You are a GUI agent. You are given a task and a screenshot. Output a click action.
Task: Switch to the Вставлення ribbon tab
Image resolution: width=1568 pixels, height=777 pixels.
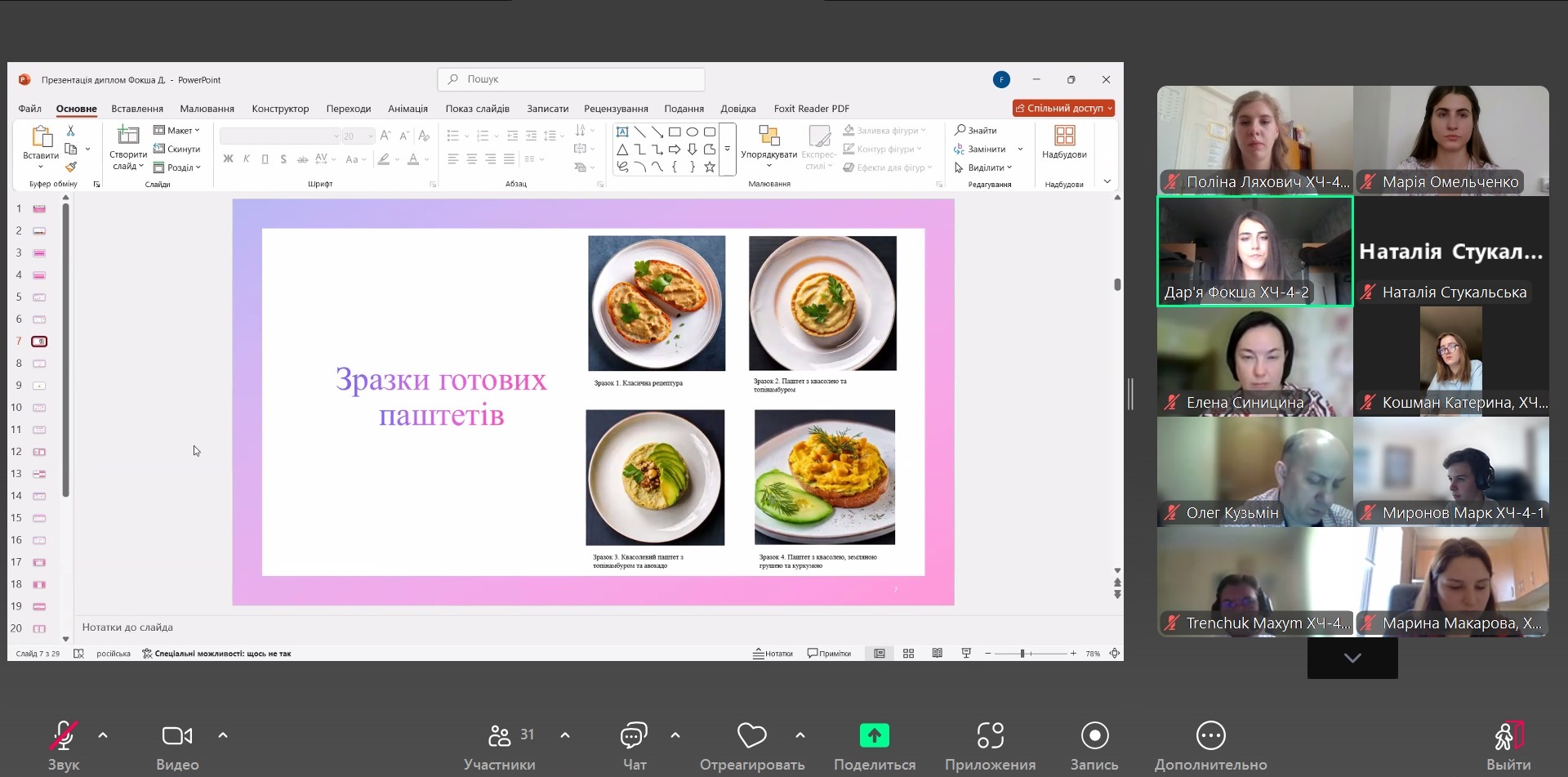[137, 109]
